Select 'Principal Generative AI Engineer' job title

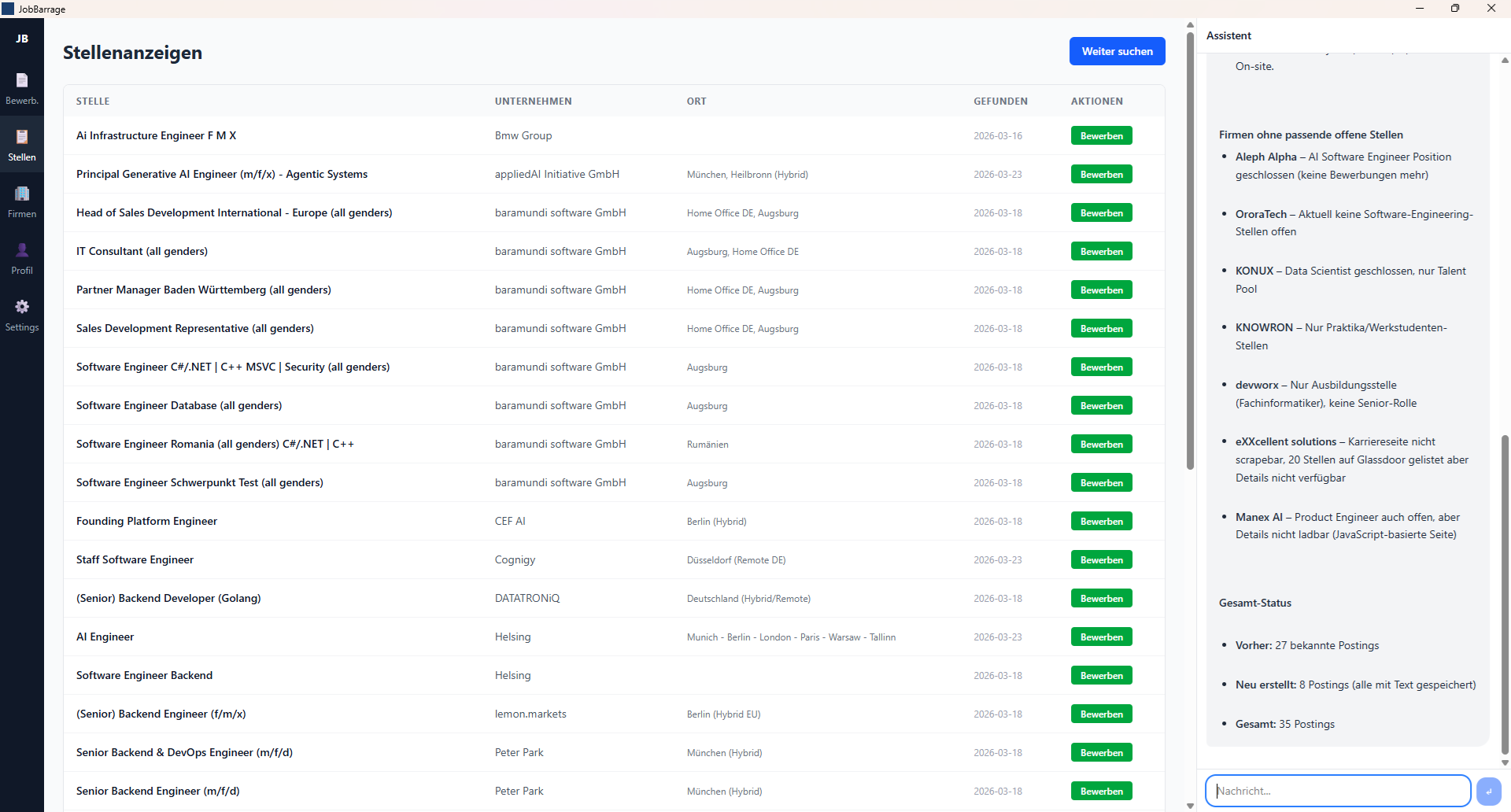pos(222,174)
